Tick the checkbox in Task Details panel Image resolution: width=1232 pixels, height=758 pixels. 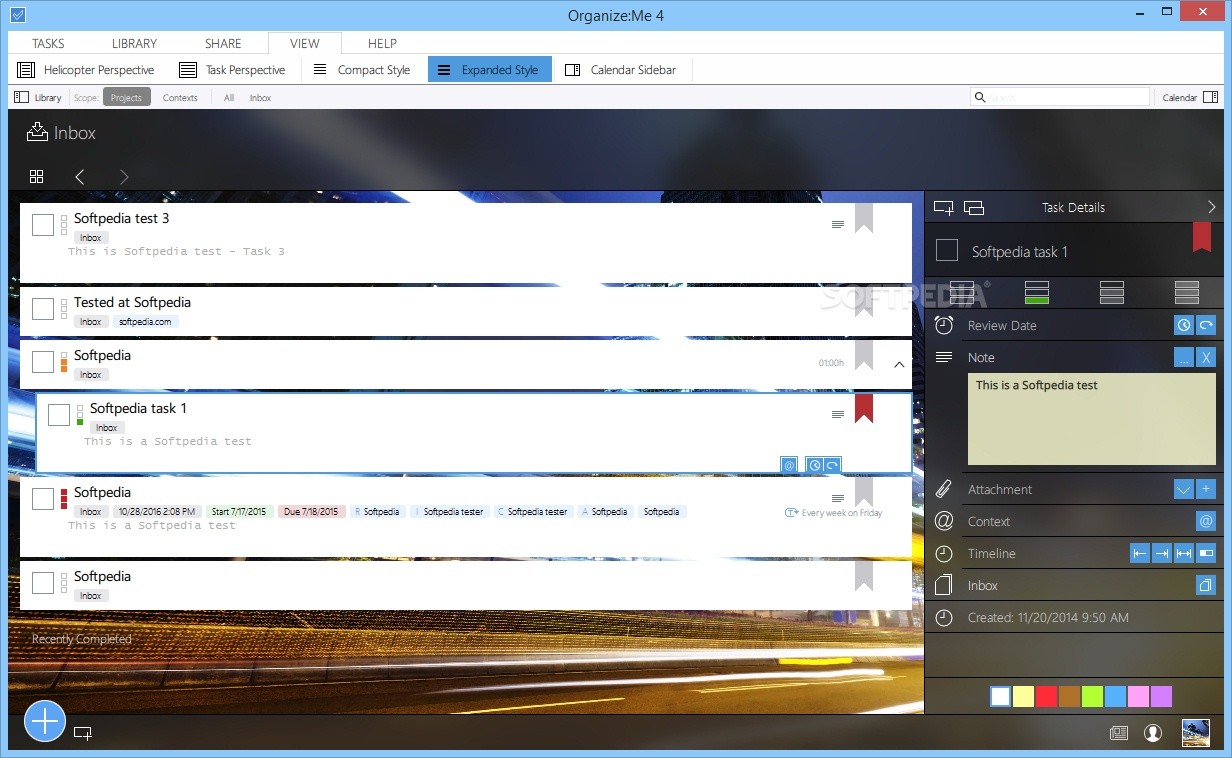pos(946,250)
